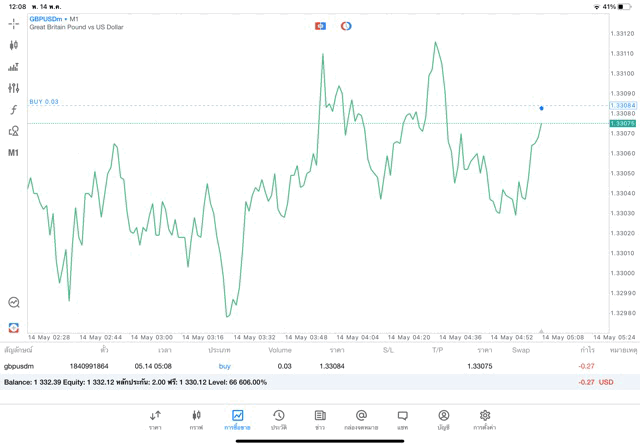Click the blue price marker at 1.33084
The height and width of the screenshot is (447, 640).
click(541, 108)
